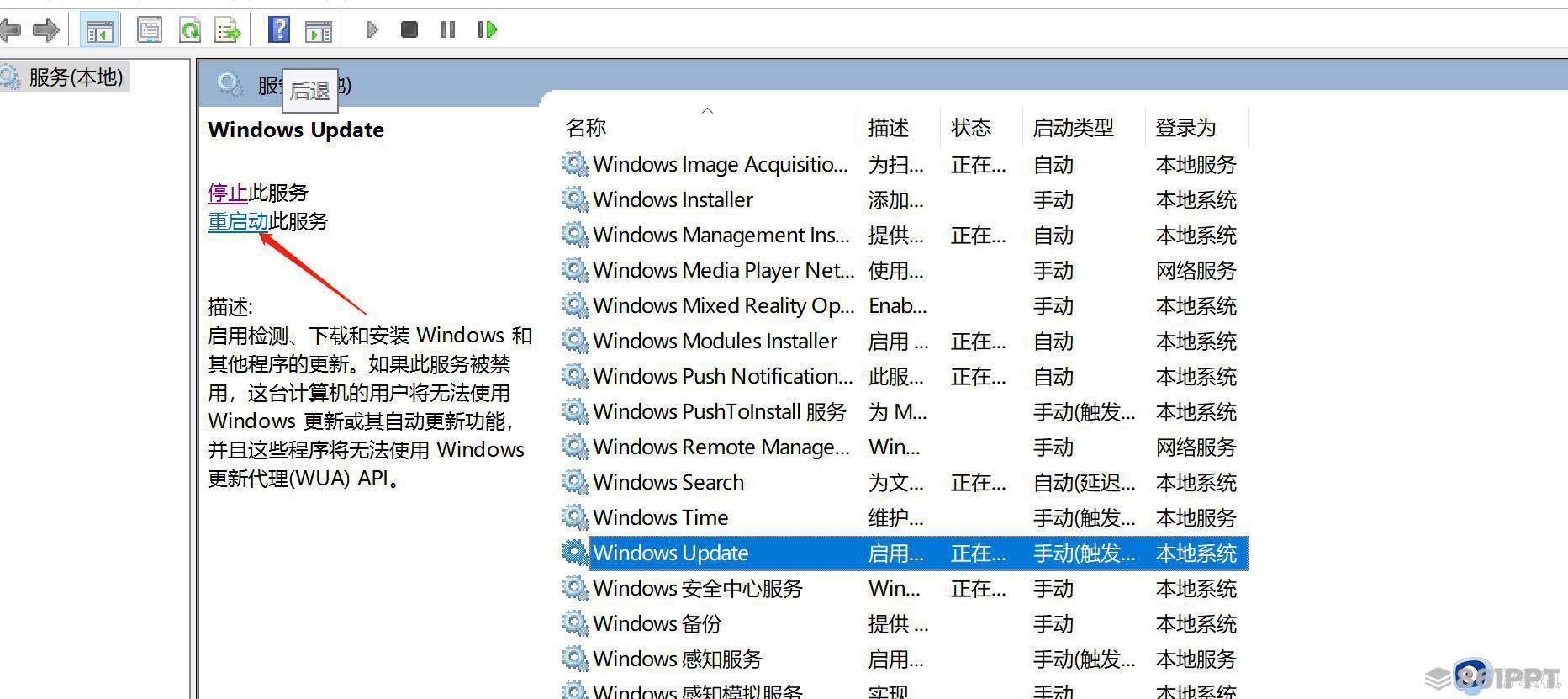Screen dimensions: 1568x699
Task: Select the Windows Installer service name
Action: point(673,199)
